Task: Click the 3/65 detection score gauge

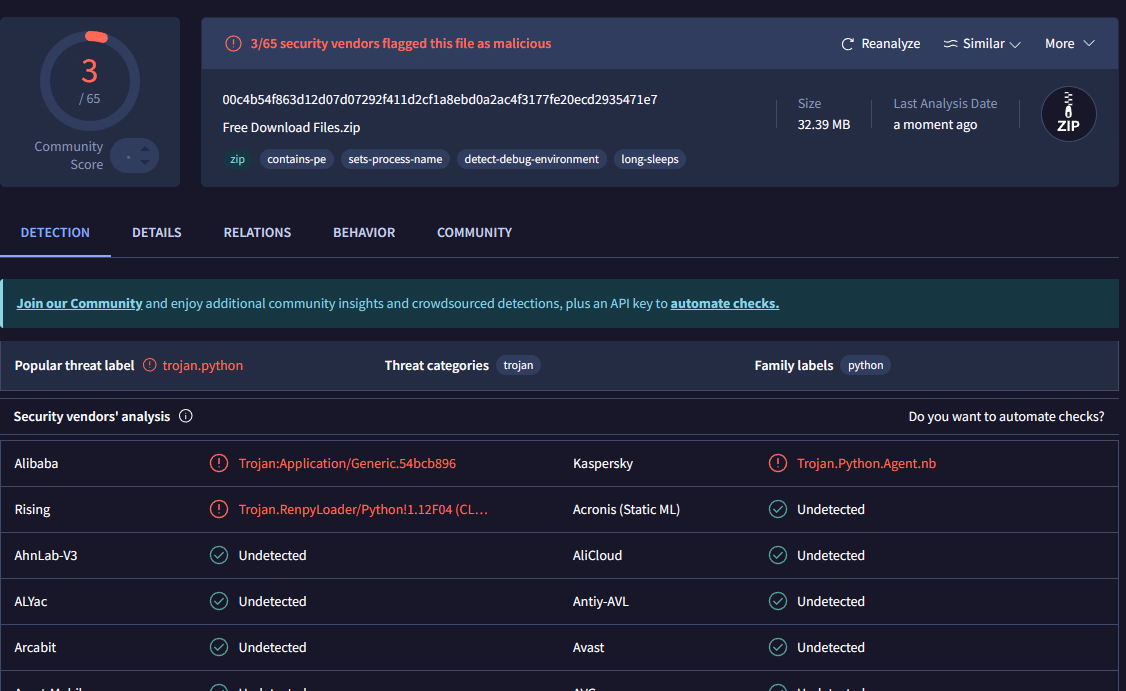Action: (90, 80)
